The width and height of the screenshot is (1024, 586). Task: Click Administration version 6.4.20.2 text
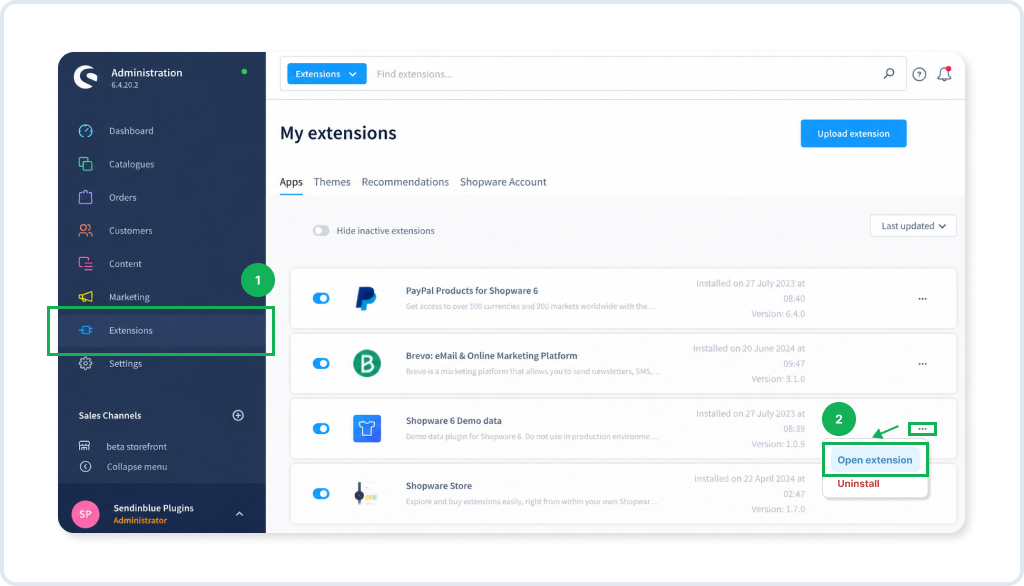[124, 85]
